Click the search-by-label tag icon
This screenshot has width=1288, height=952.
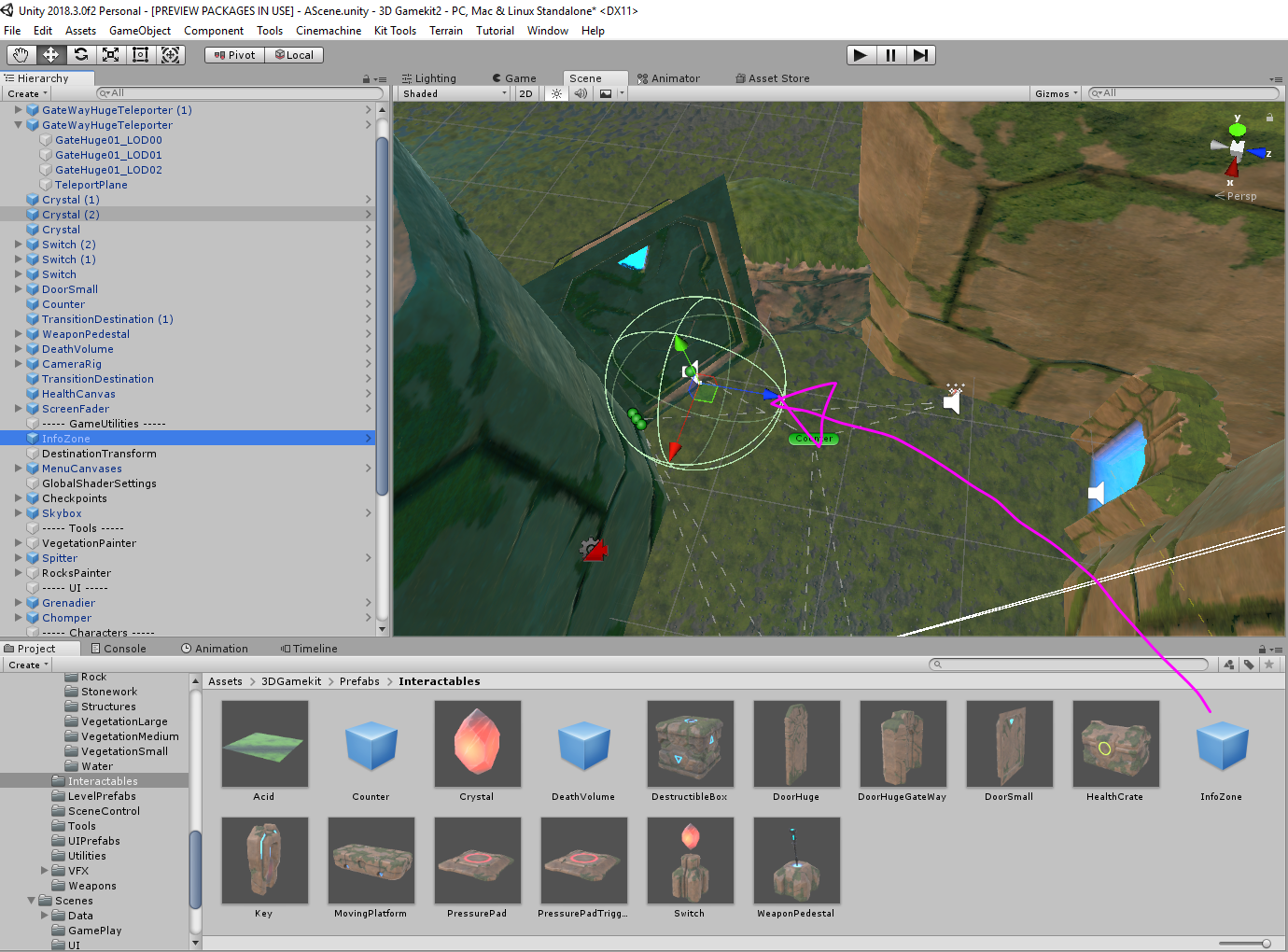point(1249,665)
